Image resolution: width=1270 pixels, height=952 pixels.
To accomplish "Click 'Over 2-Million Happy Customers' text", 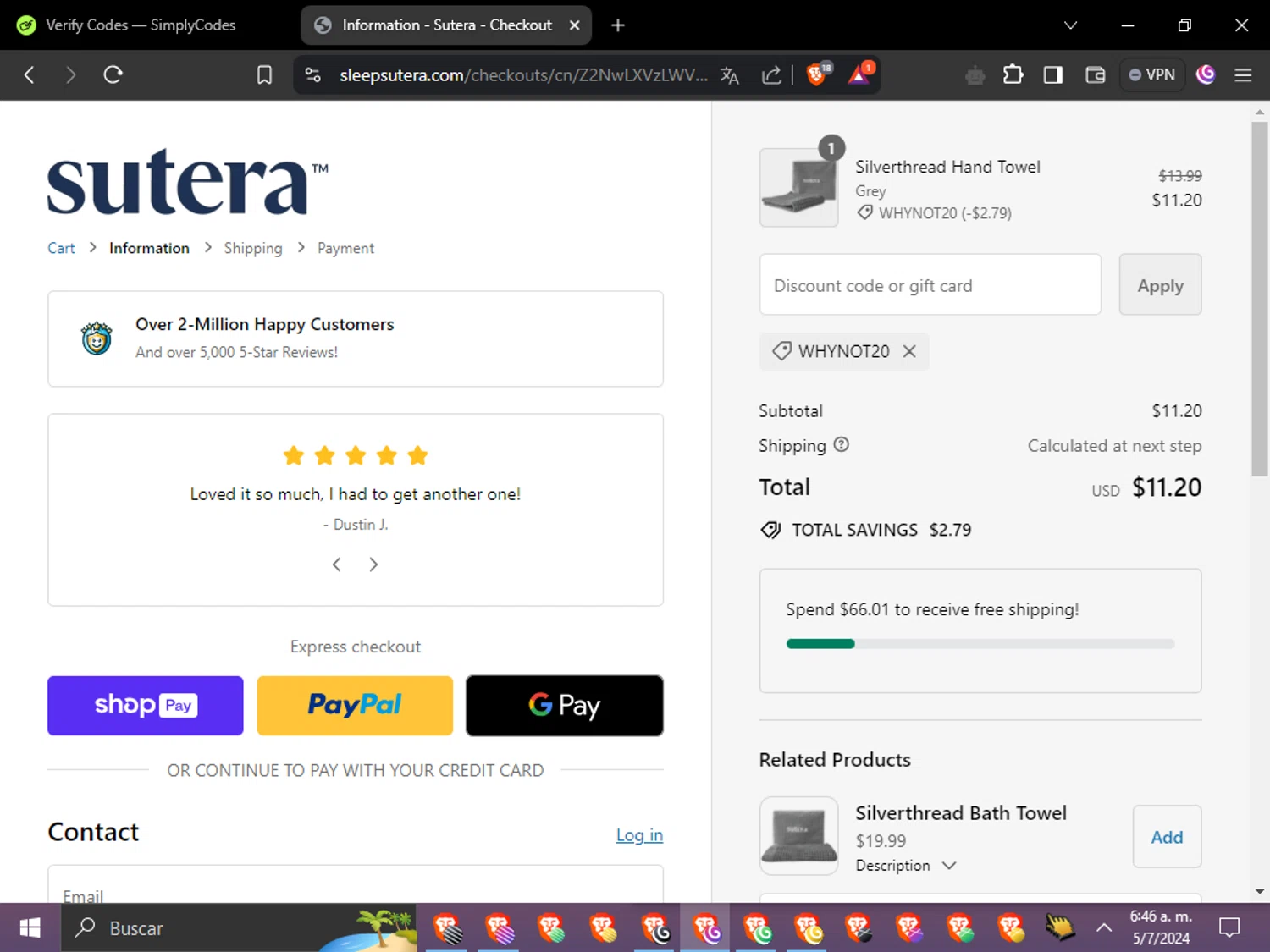I will coord(265,324).
